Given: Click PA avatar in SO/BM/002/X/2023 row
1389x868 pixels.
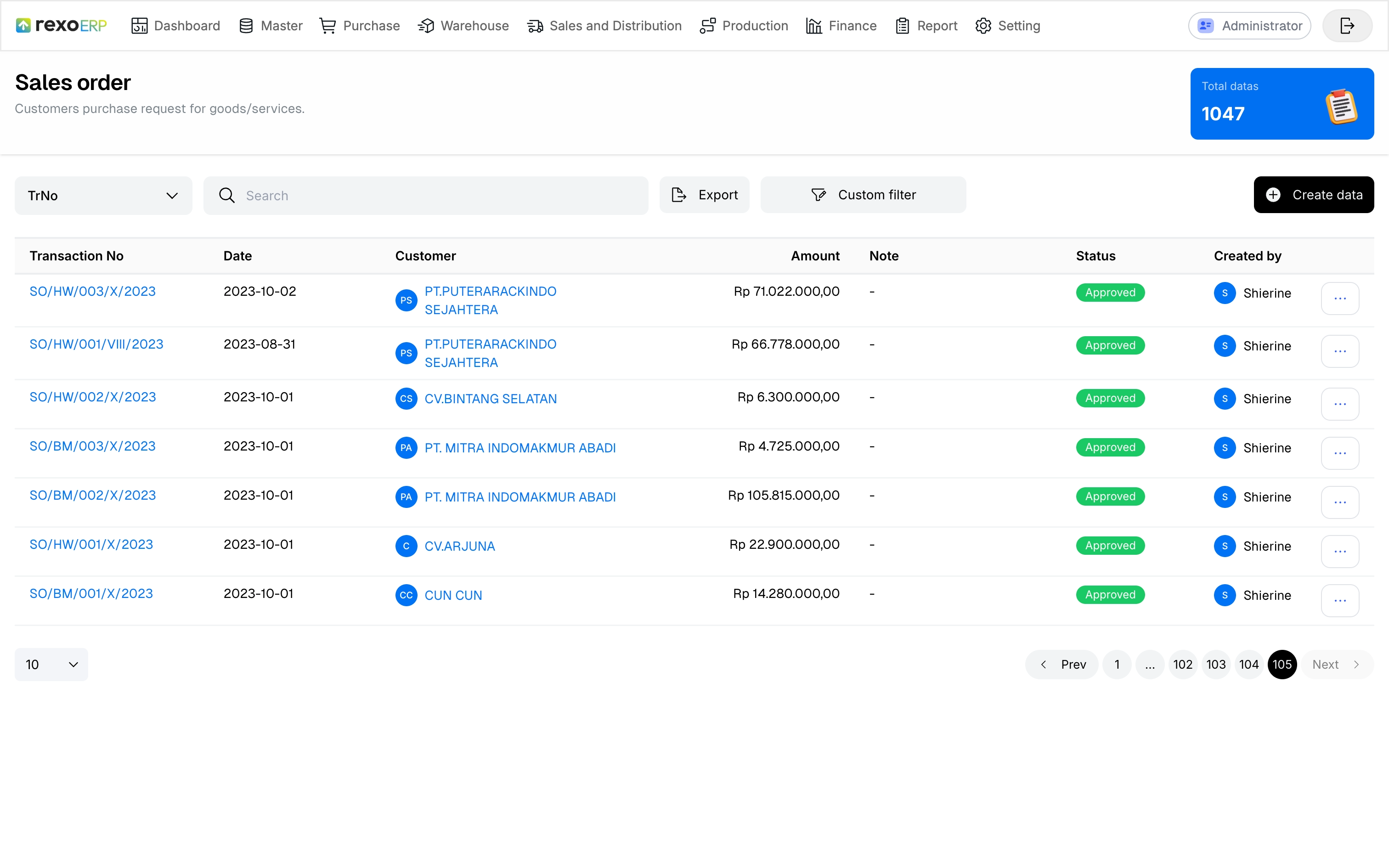Looking at the screenshot, I should click(x=407, y=497).
